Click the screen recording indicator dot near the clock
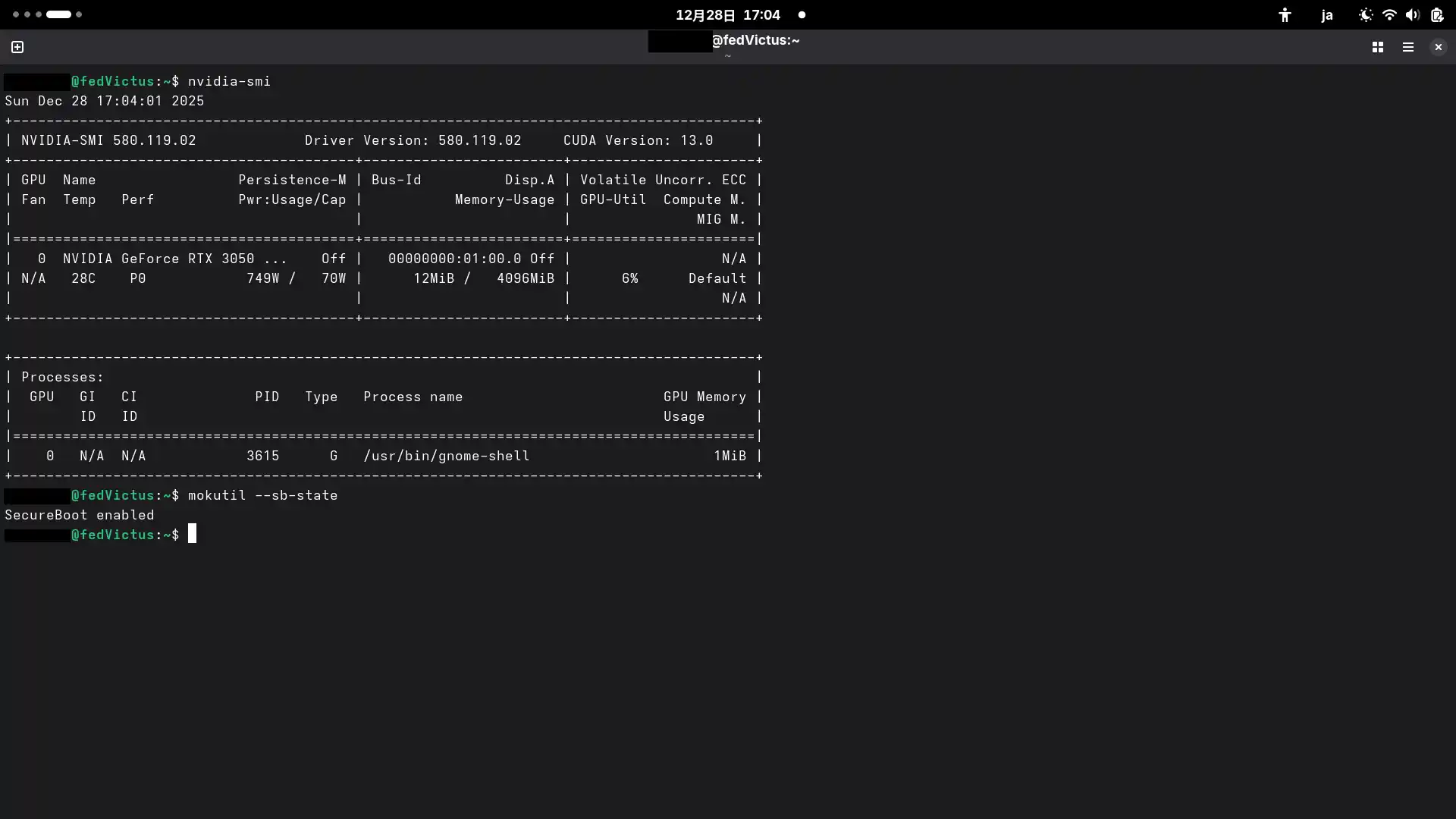Viewport: 1456px width, 819px height. pos(803,15)
